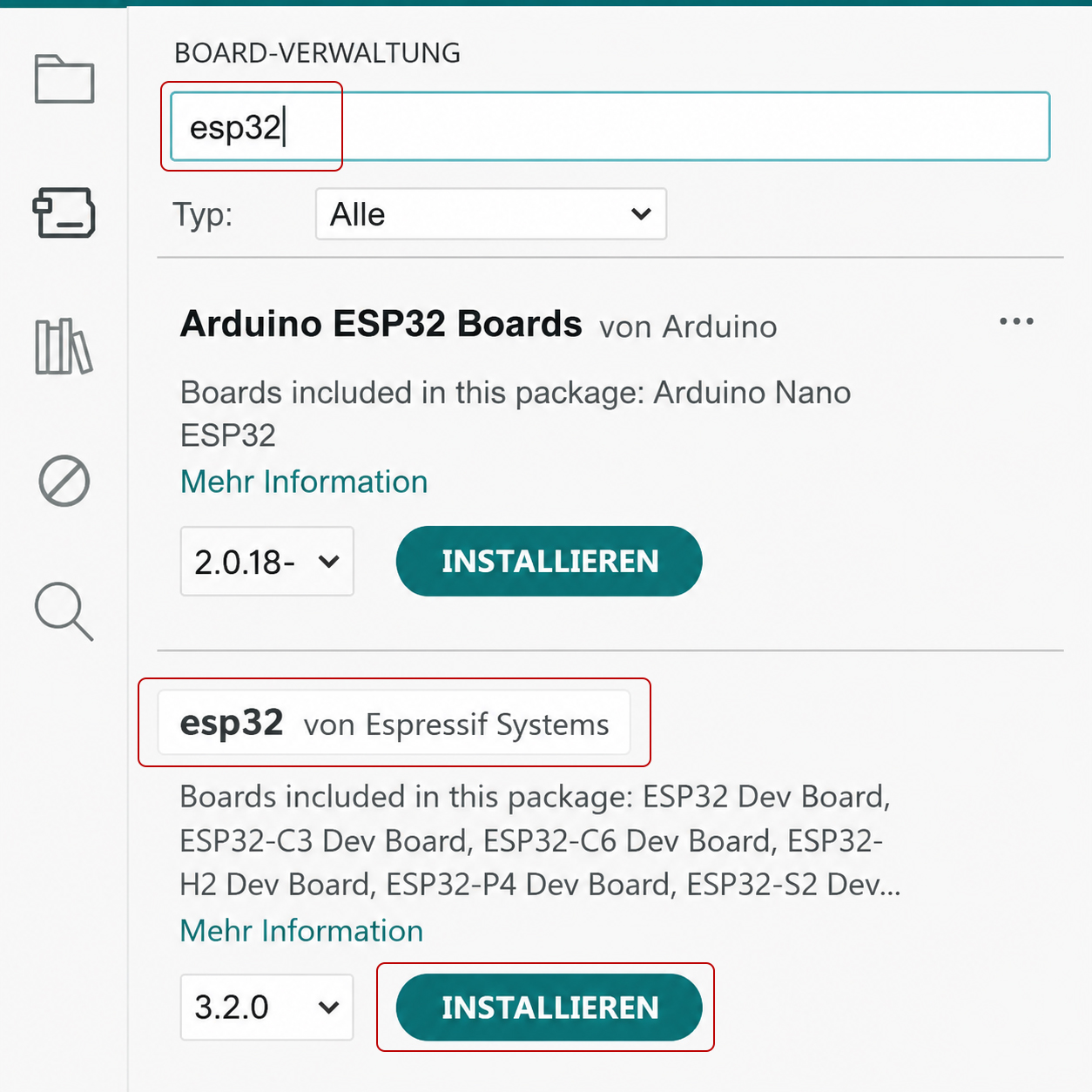This screenshot has height=1092, width=1092.
Task: Open Mehr Information link for Arduino ESP32 Boards
Action: [304, 482]
